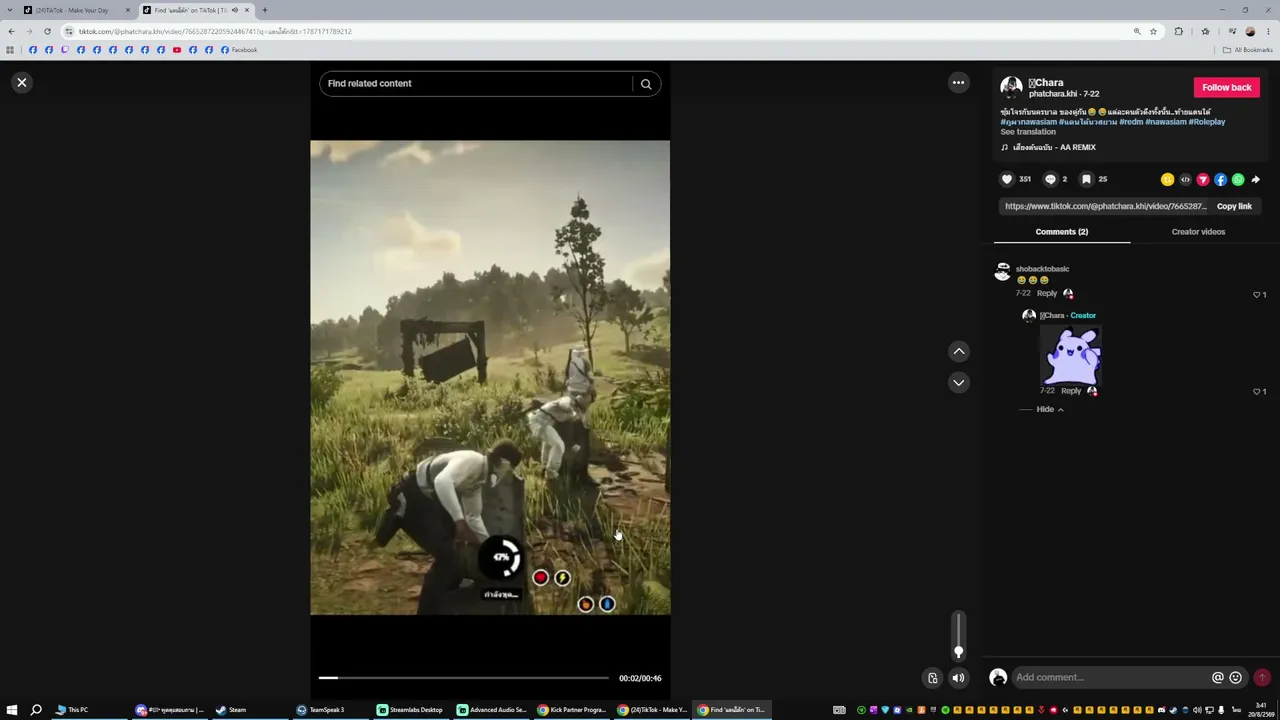Switch to Comments (2) tab
This screenshot has width=1280, height=720.
coord(1062,232)
